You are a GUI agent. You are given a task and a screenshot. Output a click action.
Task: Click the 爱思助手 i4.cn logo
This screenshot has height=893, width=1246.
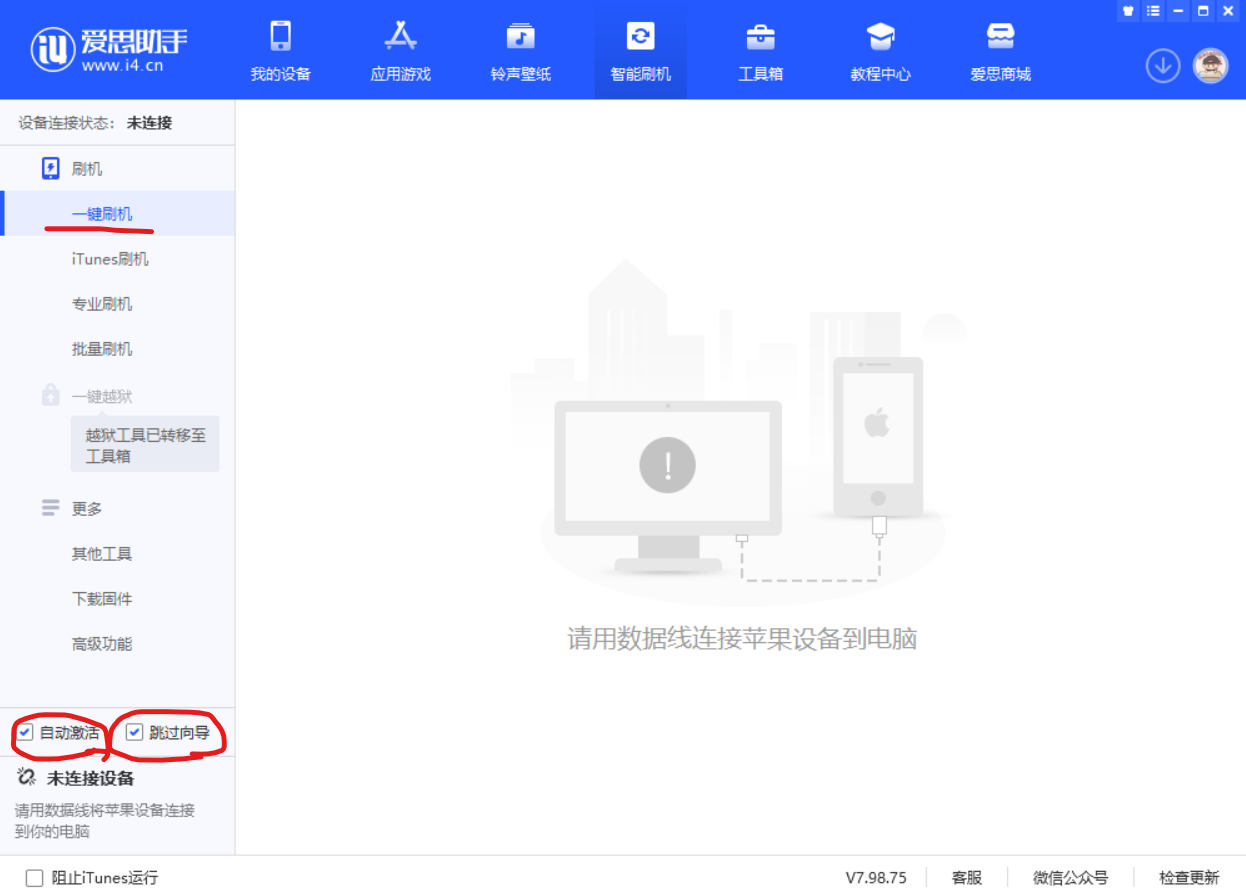tap(110, 49)
